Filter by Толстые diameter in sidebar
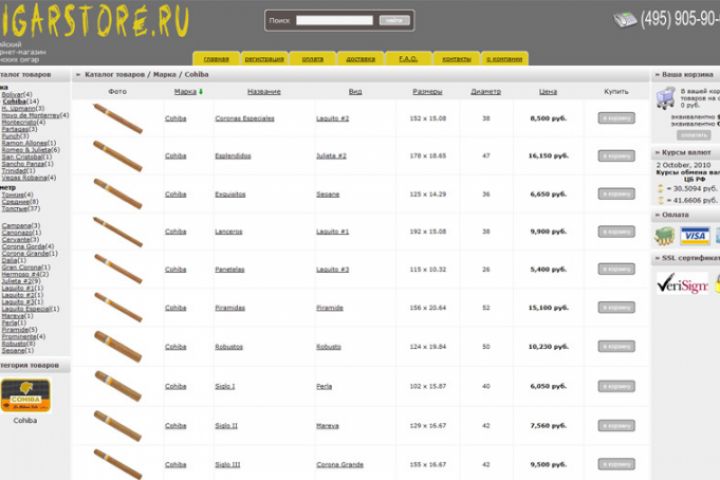 15,209
